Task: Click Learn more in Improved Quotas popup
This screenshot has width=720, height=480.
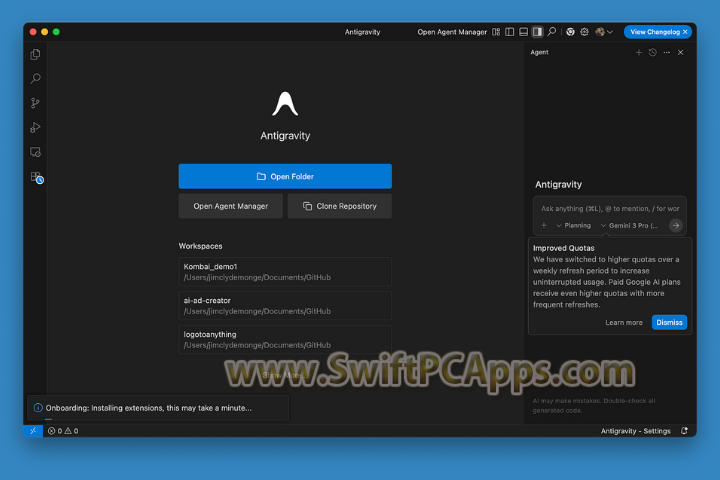Action: [624, 322]
